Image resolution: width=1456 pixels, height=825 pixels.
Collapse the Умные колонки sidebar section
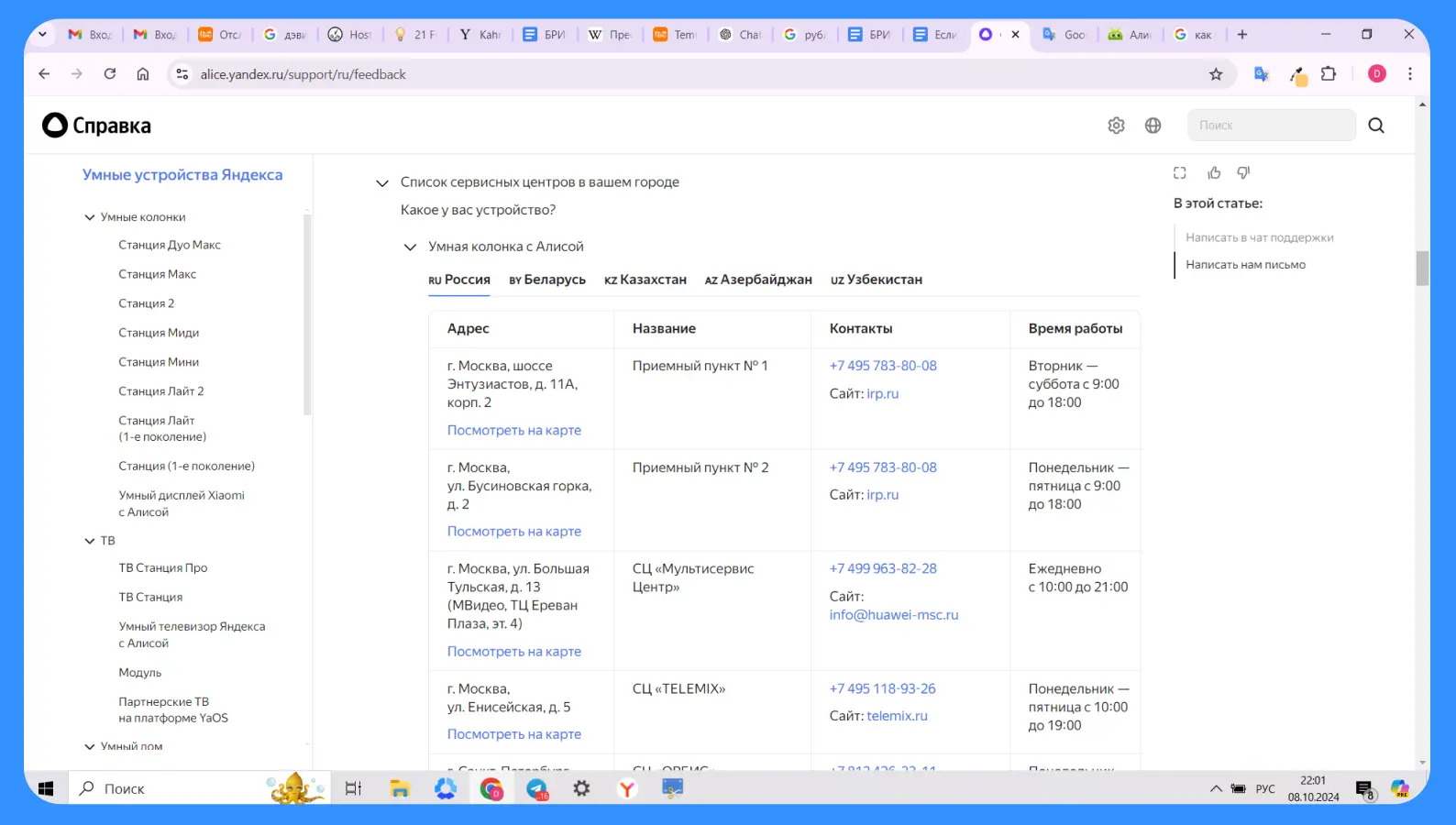[x=90, y=217]
